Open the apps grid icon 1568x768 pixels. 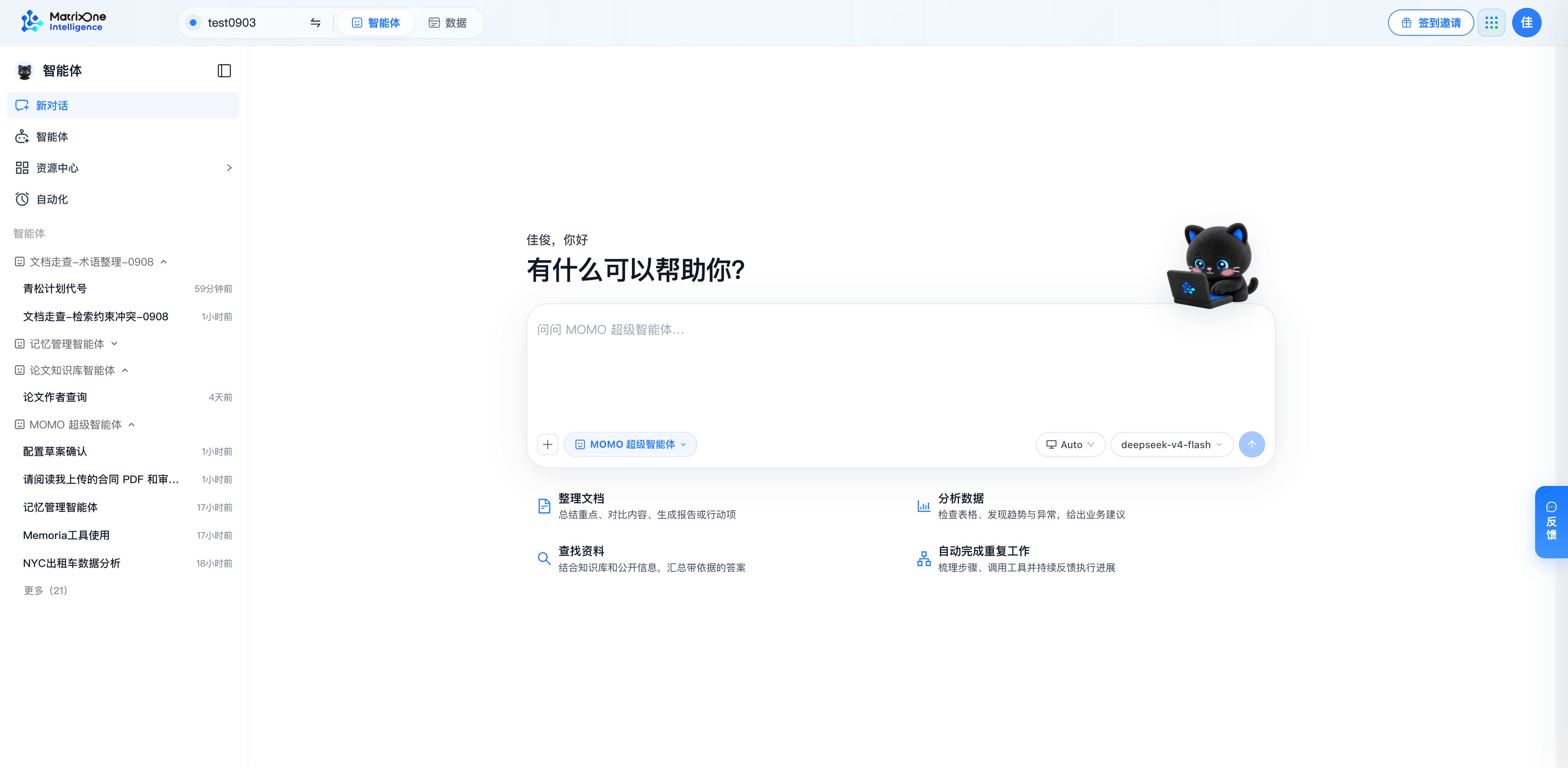1491,23
